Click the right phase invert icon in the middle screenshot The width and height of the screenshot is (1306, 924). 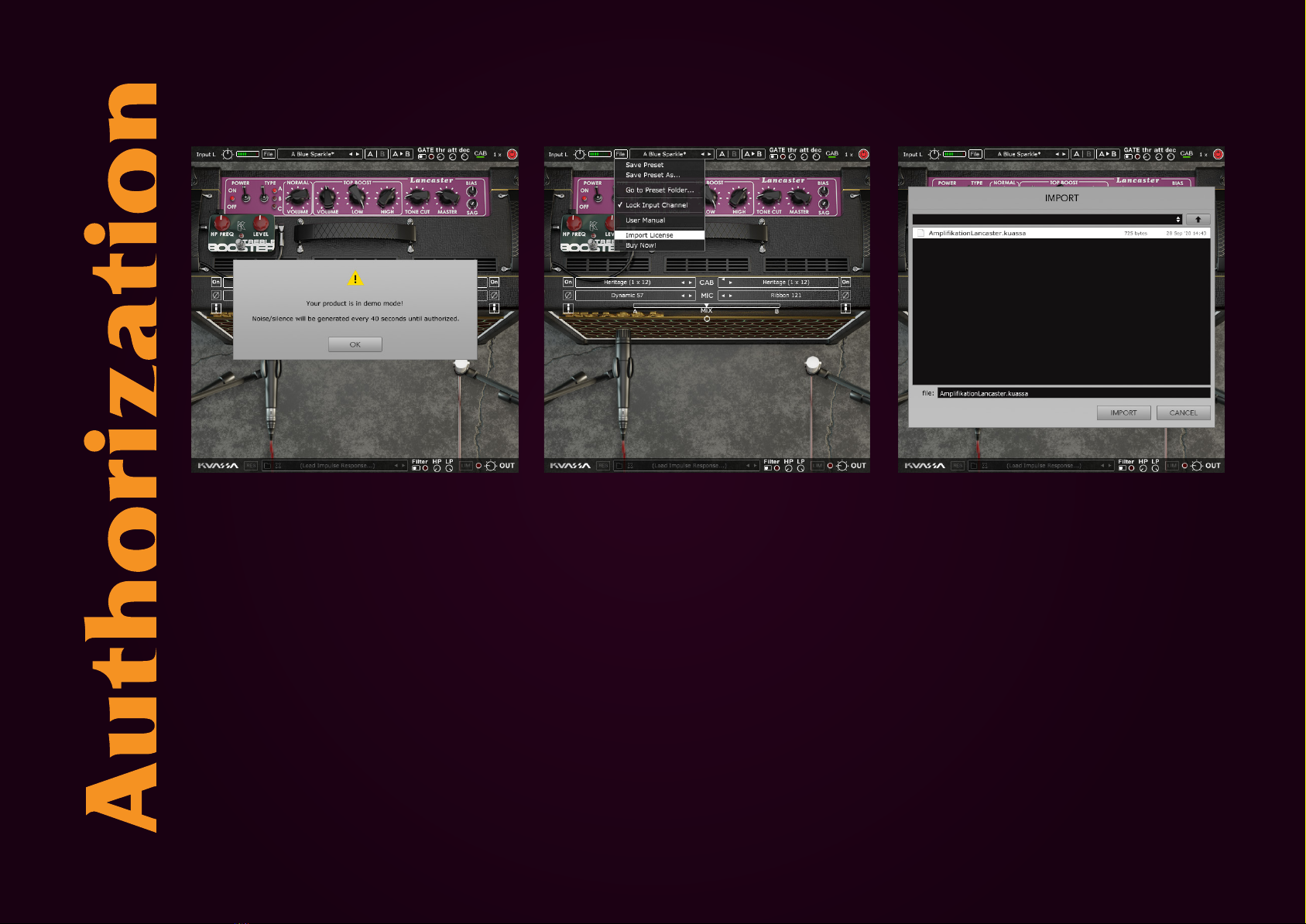(845, 295)
